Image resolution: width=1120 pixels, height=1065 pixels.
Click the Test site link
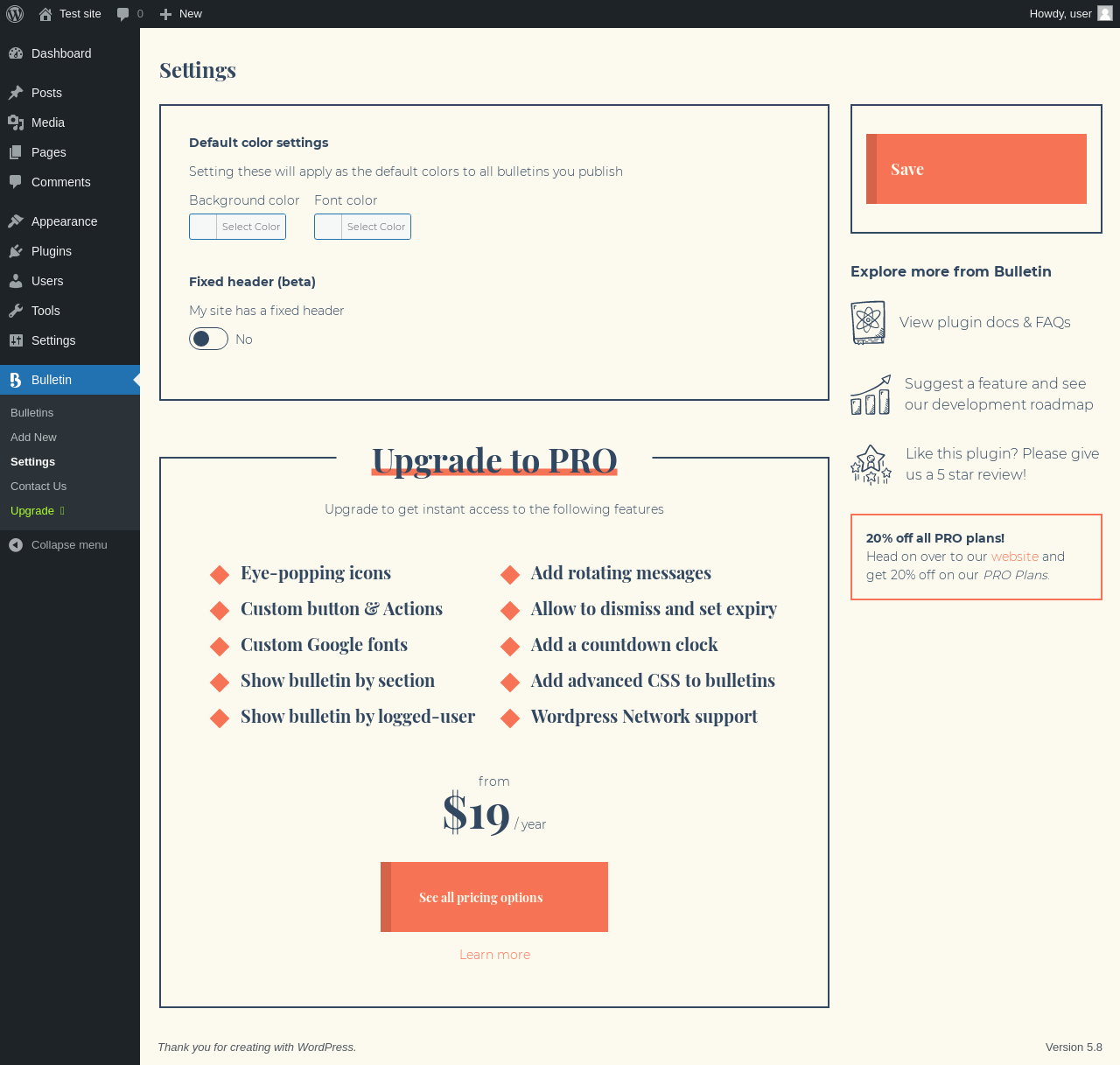(80, 14)
